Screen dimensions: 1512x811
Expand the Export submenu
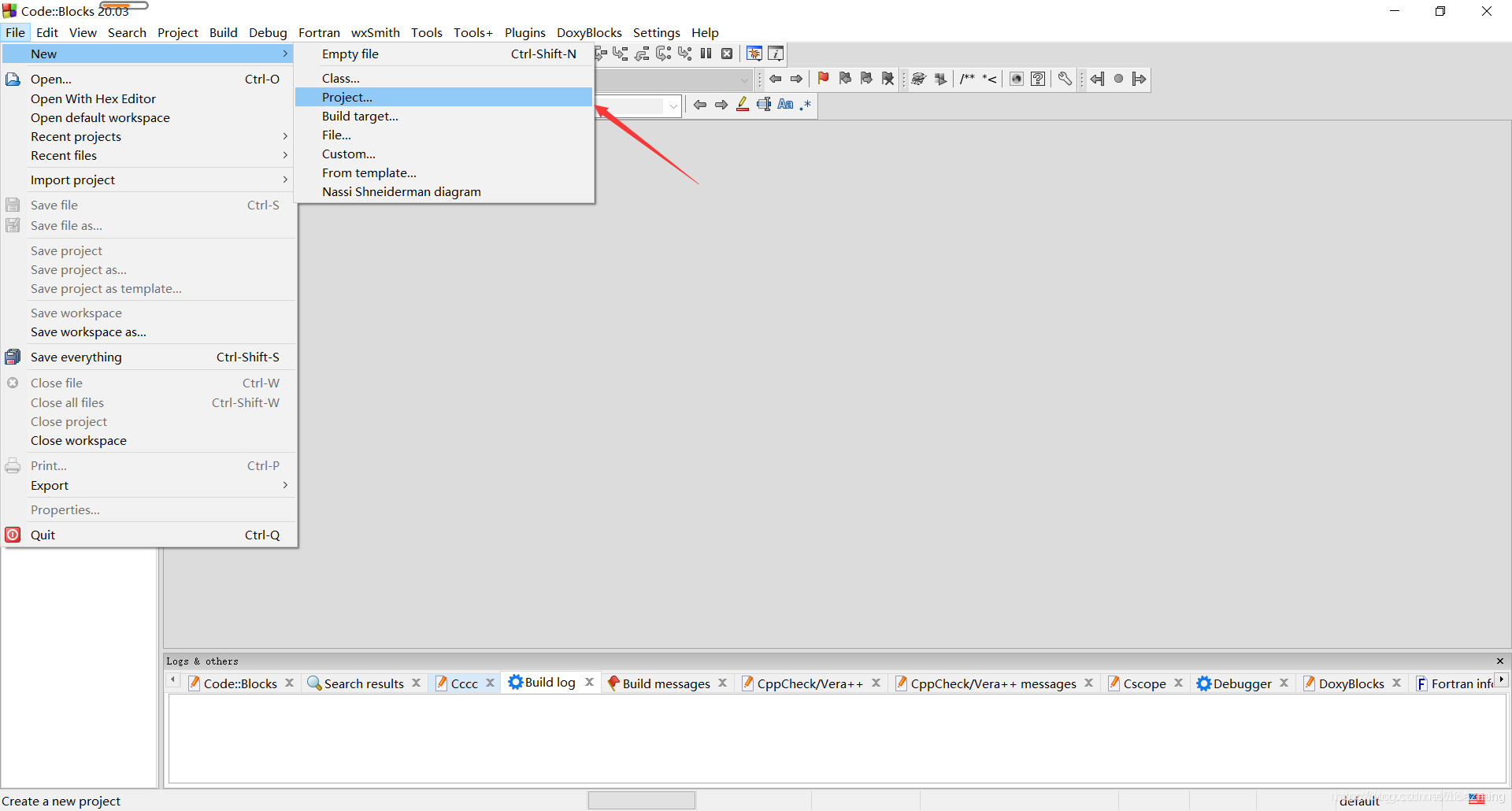tap(150, 485)
